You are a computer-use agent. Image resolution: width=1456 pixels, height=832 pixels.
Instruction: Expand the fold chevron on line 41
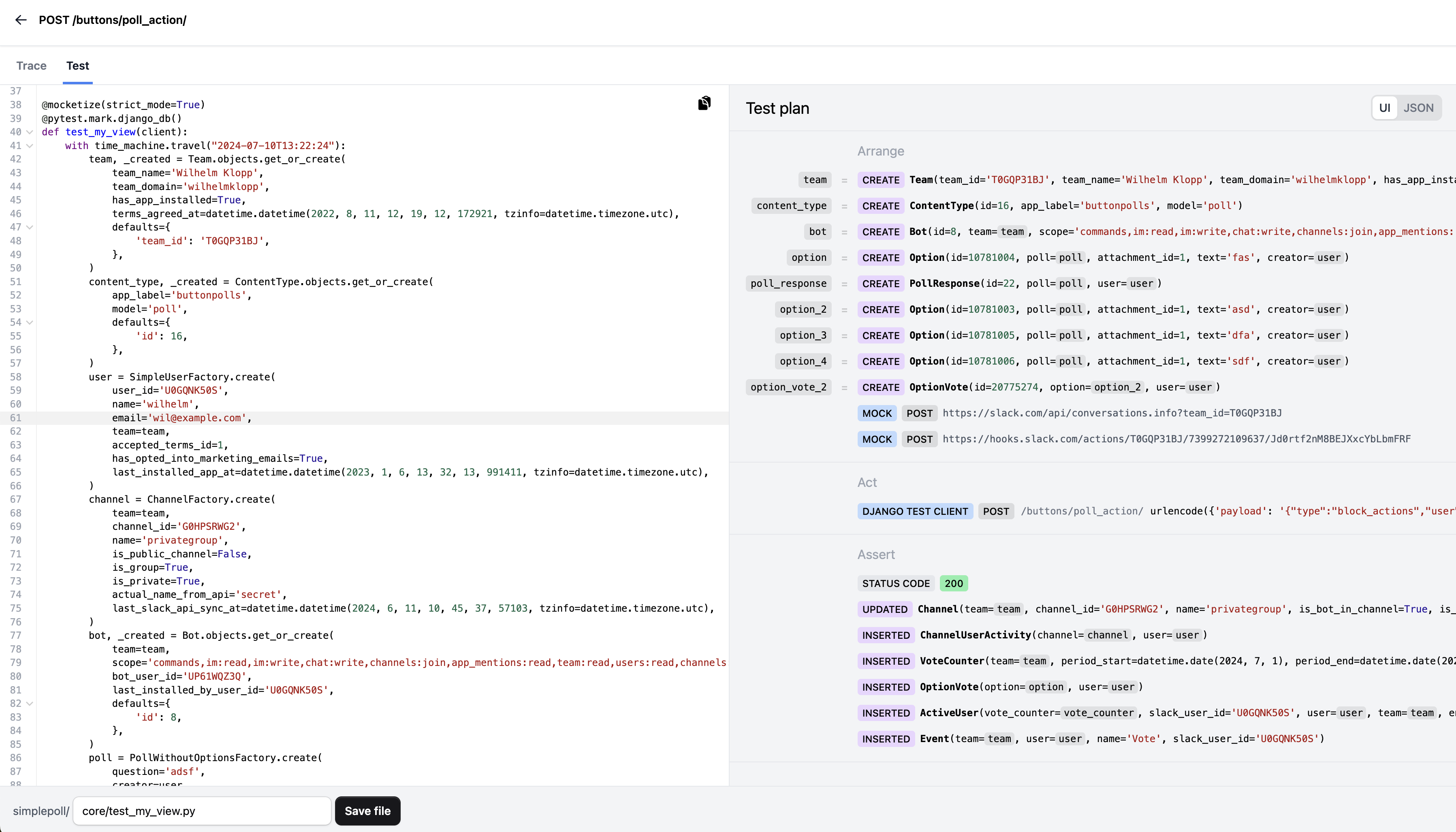click(x=30, y=146)
